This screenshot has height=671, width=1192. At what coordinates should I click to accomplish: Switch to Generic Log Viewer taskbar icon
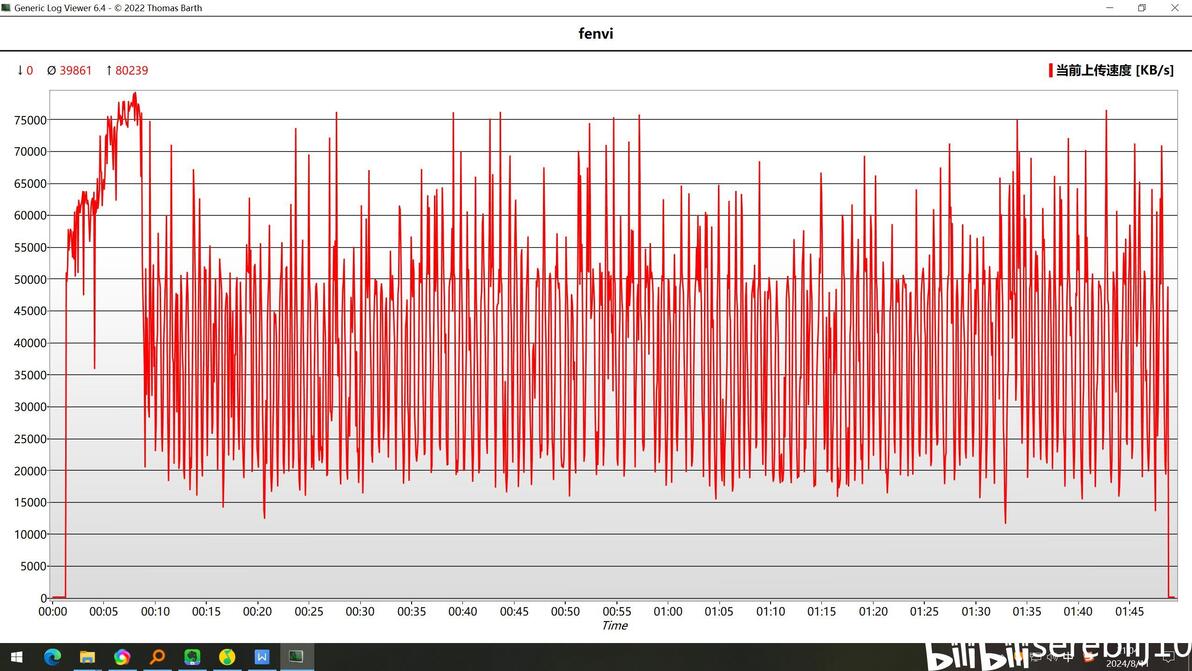(296, 657)
